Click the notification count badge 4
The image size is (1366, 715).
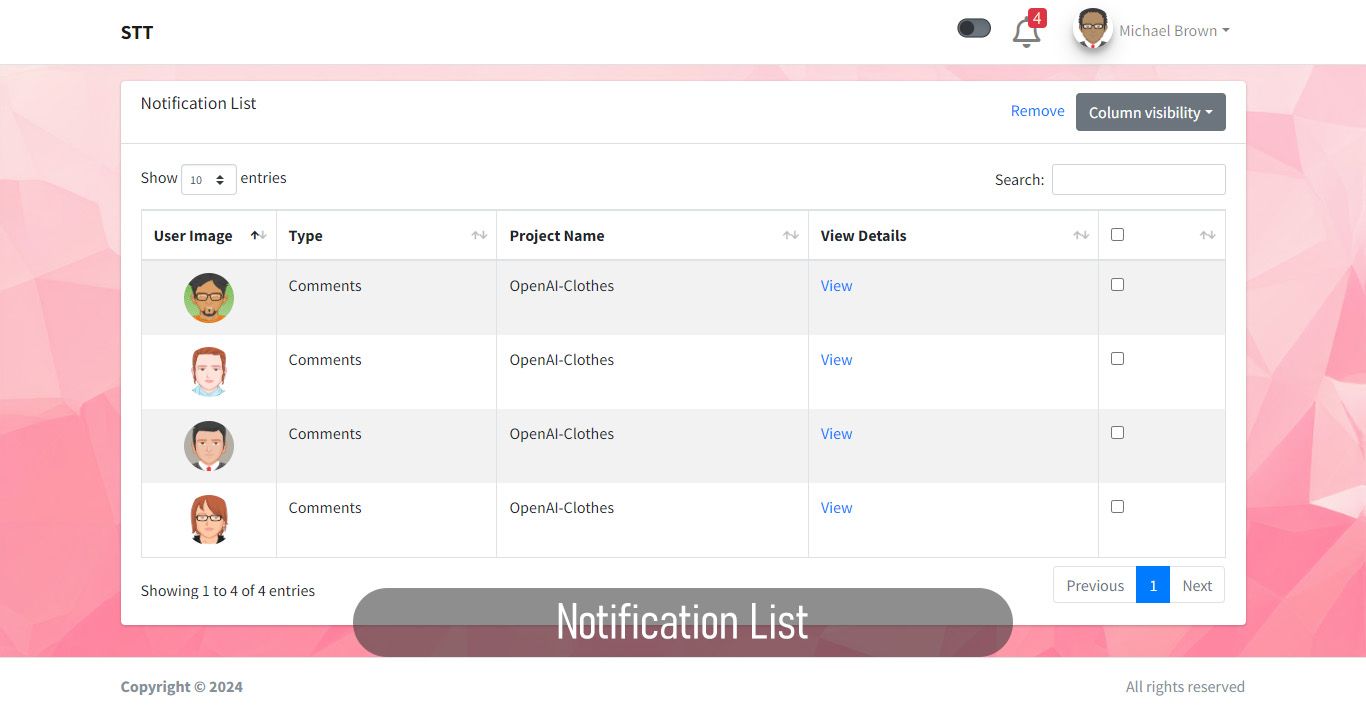tap(1037, 18)
